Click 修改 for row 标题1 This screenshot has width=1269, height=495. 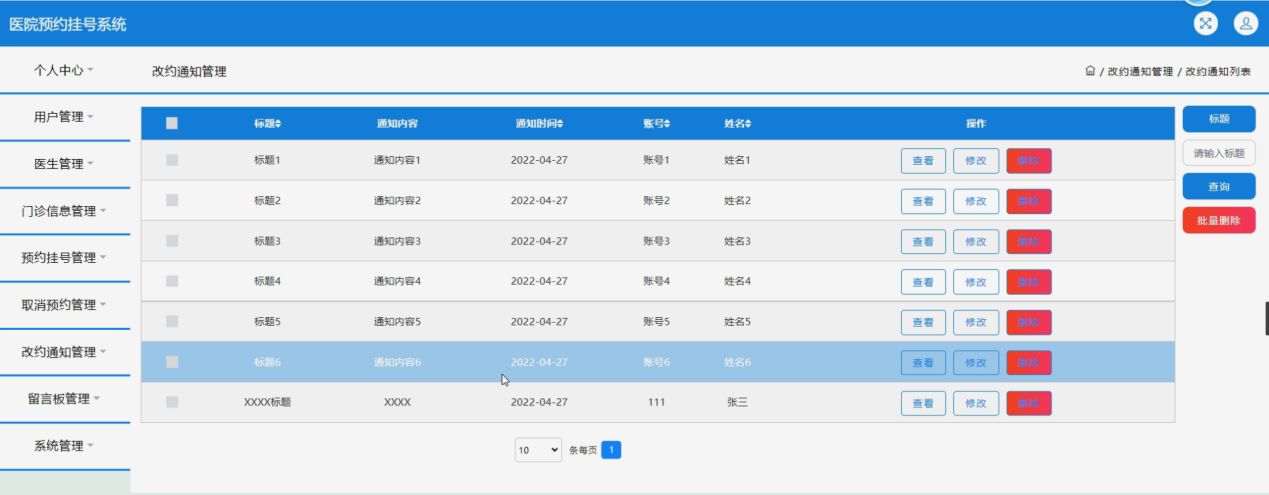pyautogui.click(x=976, y=161)
